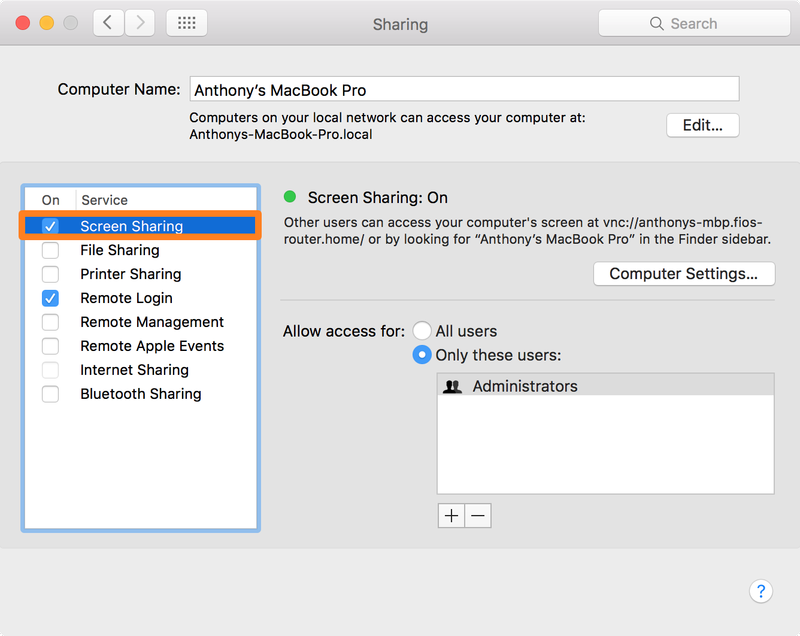Click the On column header

click(51, 200)
